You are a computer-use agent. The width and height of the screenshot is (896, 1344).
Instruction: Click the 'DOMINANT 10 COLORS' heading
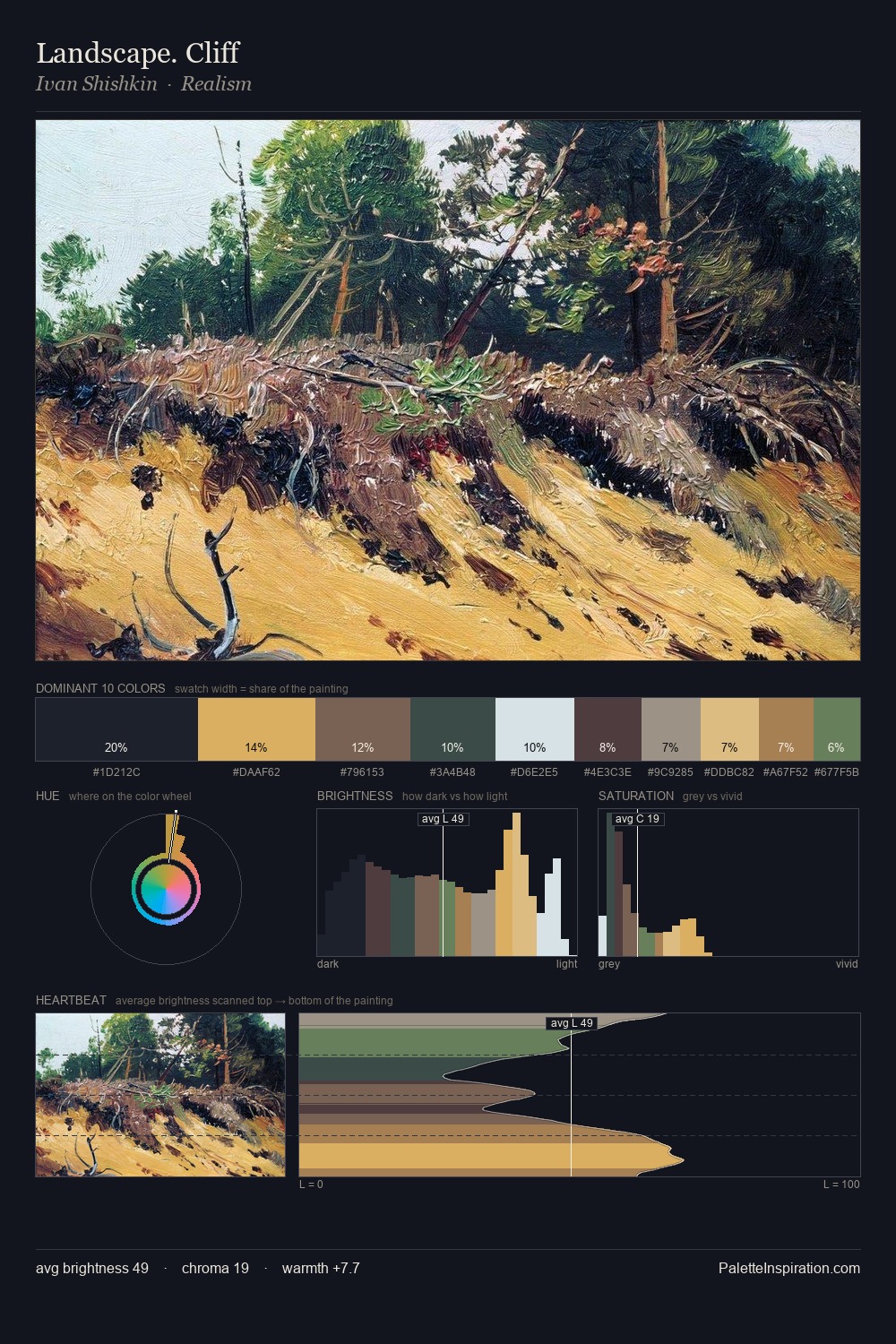[x=100, y=688]
